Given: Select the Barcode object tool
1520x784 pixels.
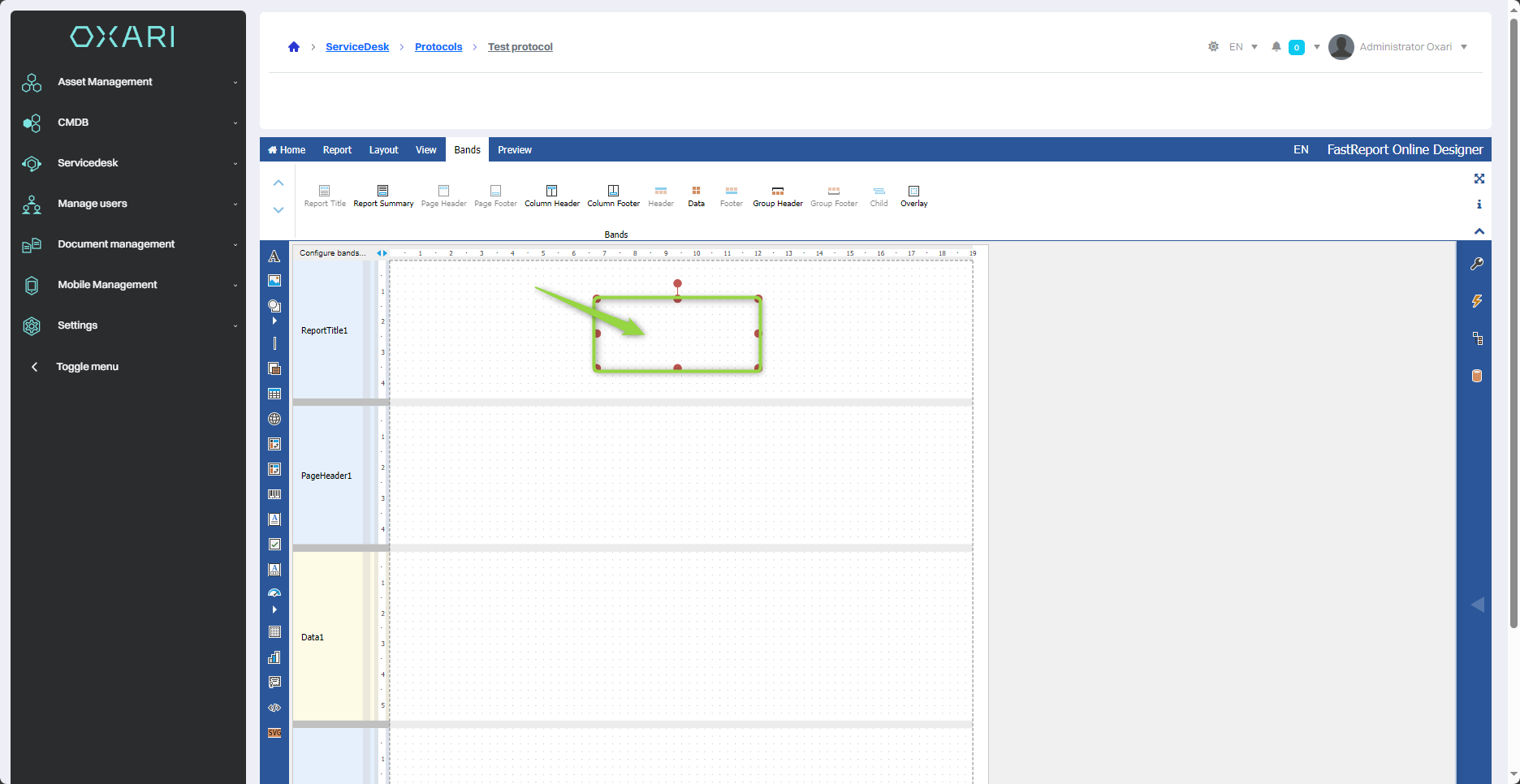Looking at the screenshot, I should coord(274,494).
